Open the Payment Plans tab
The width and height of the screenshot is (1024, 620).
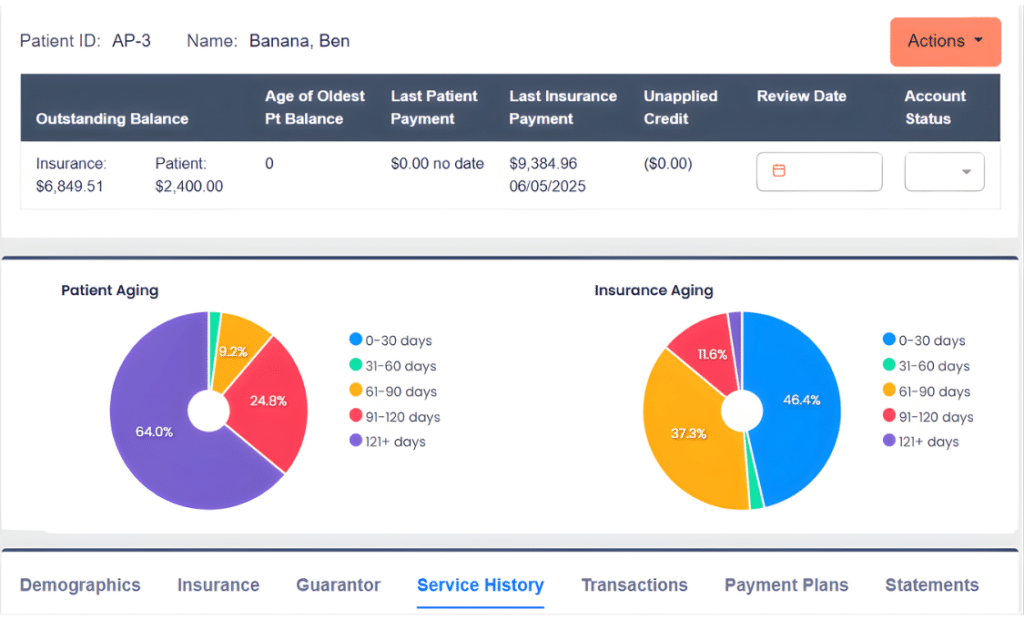(786, 585)
